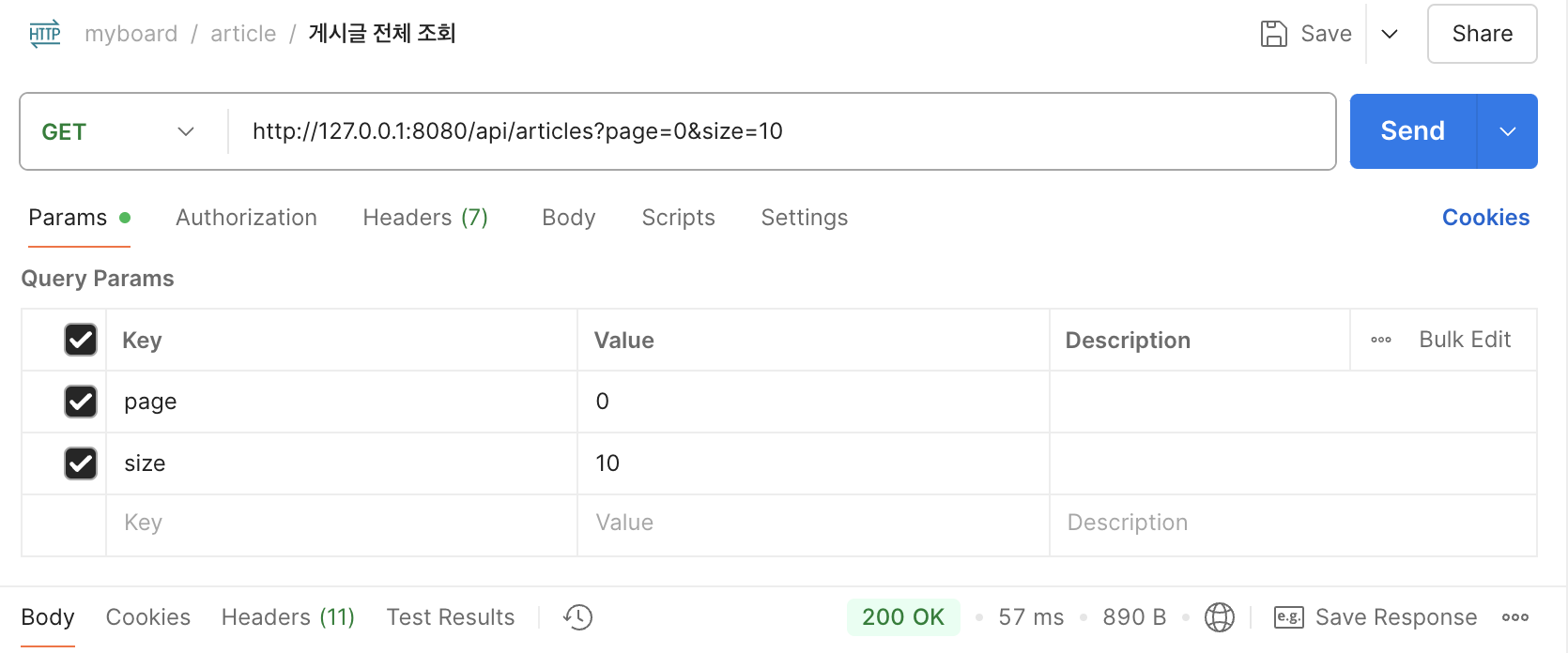Click the Share button
Screen dimensions: 1568x653
[x=1482, y=34]
